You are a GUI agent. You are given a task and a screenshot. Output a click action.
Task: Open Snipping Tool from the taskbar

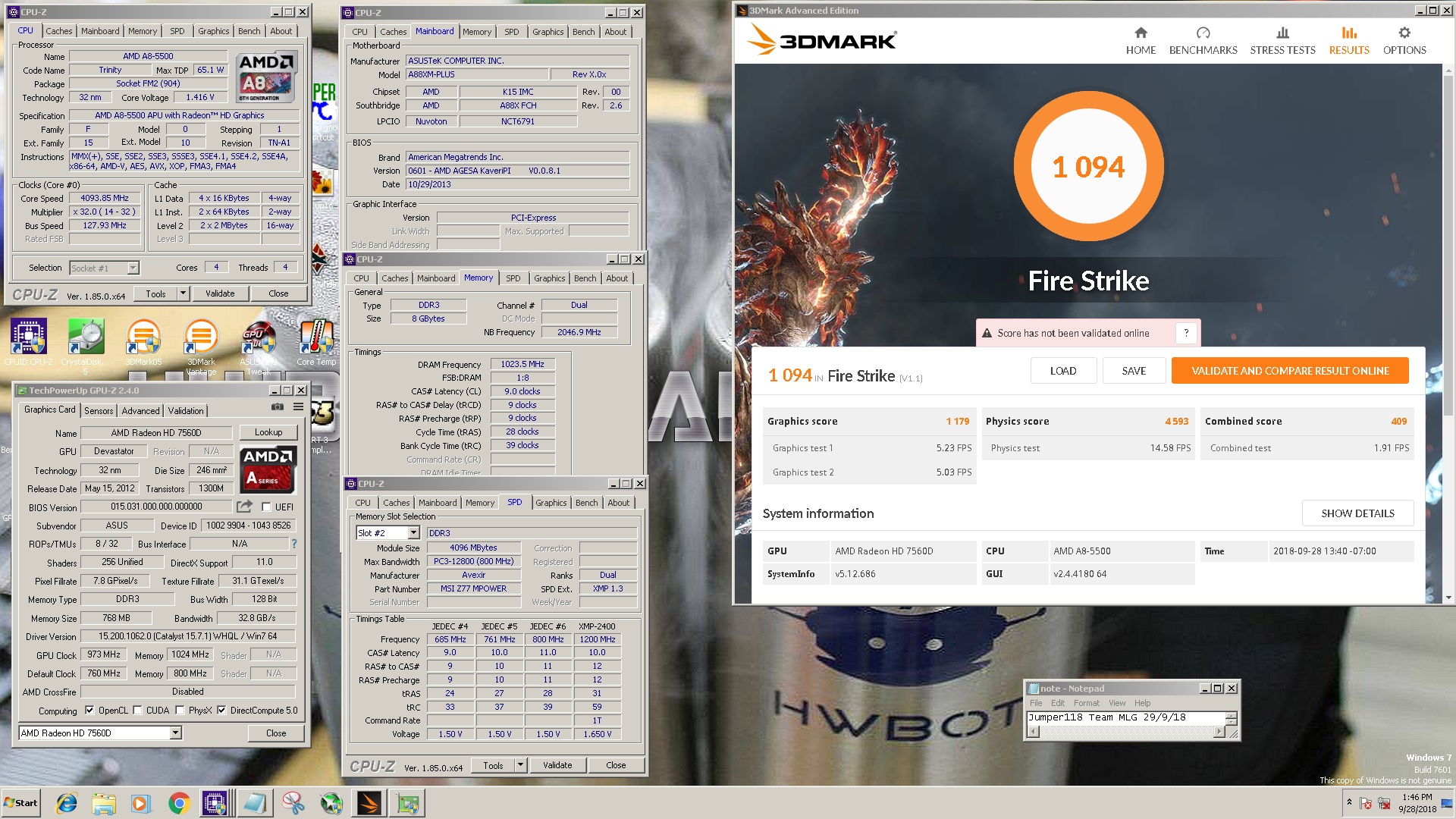pos(293,803)
